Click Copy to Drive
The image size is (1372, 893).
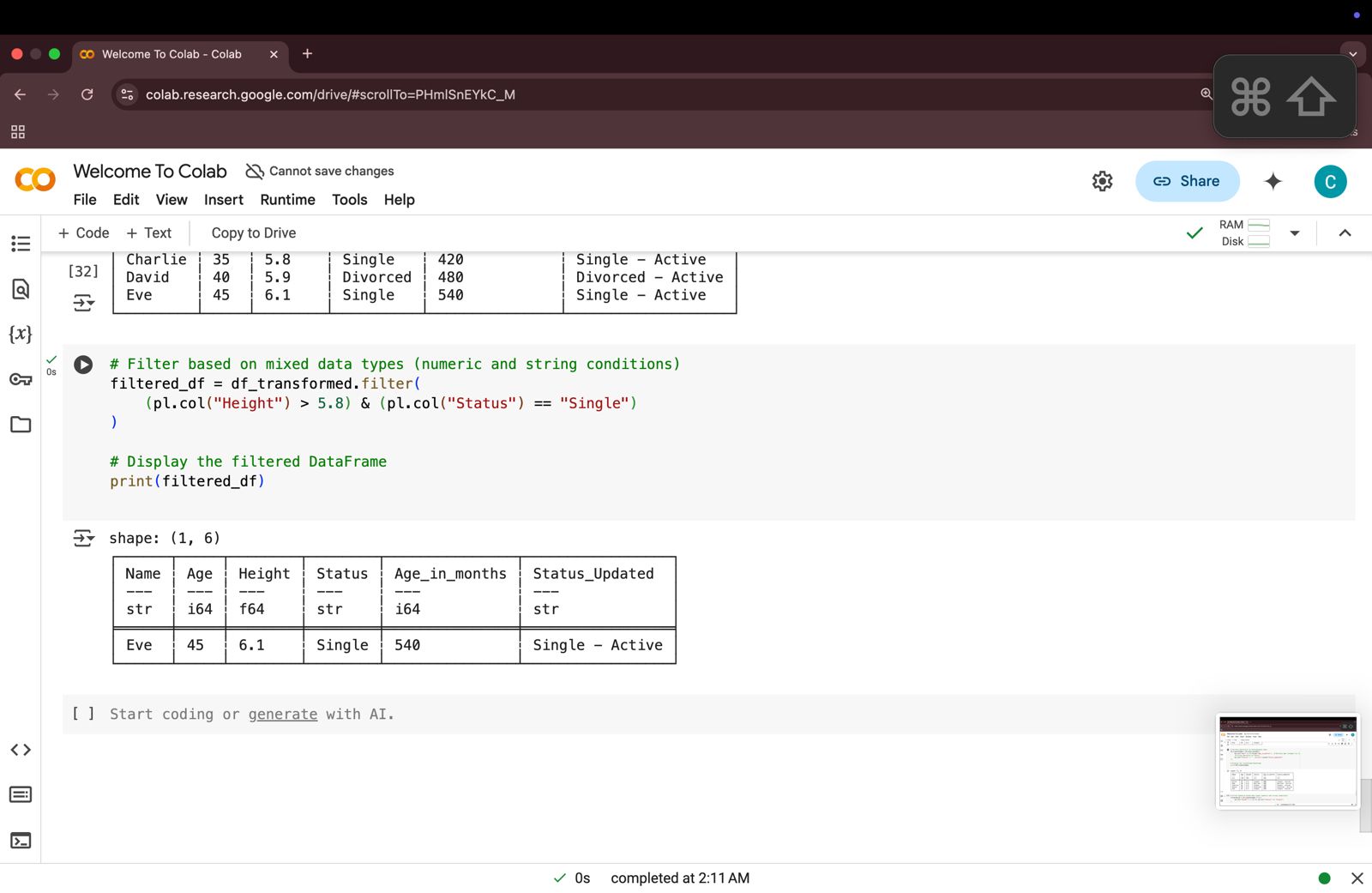coord(254,233)
